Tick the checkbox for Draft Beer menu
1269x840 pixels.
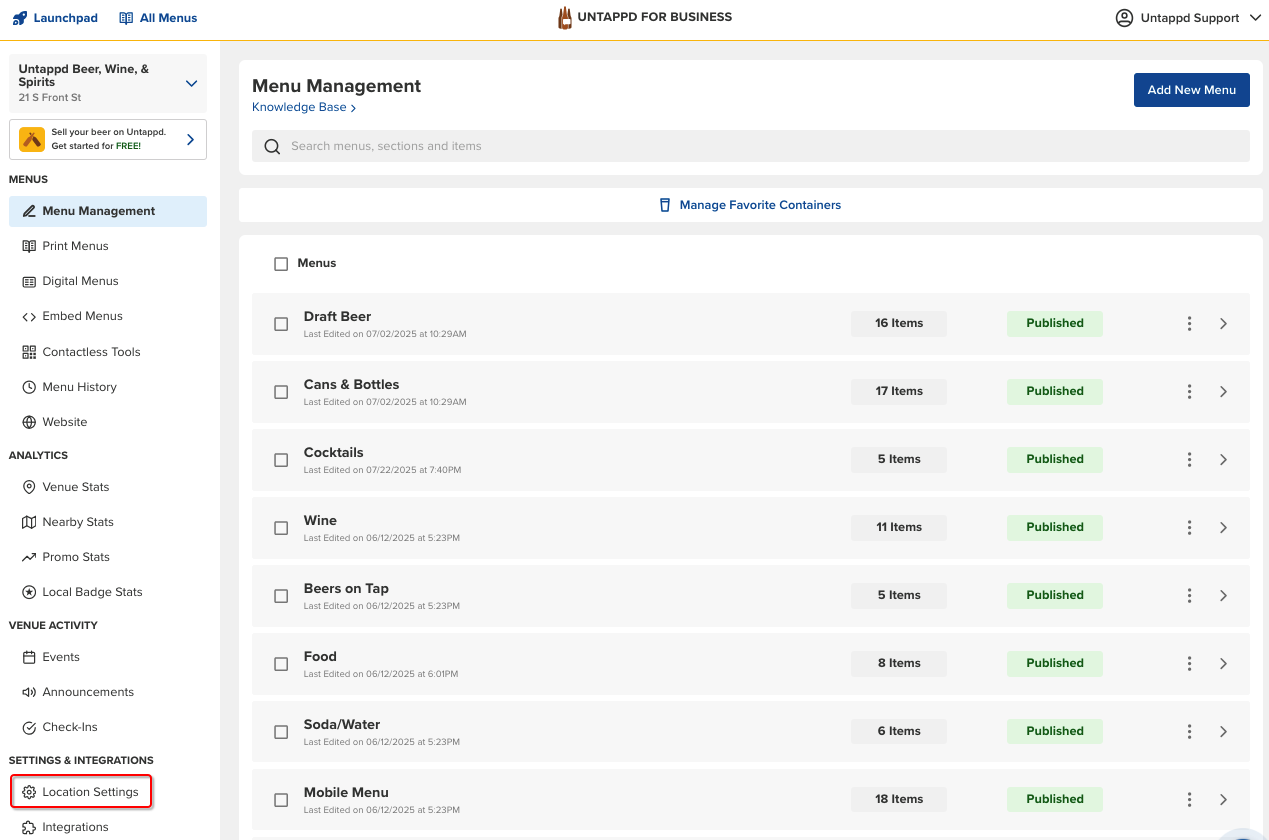pos(281,324)
